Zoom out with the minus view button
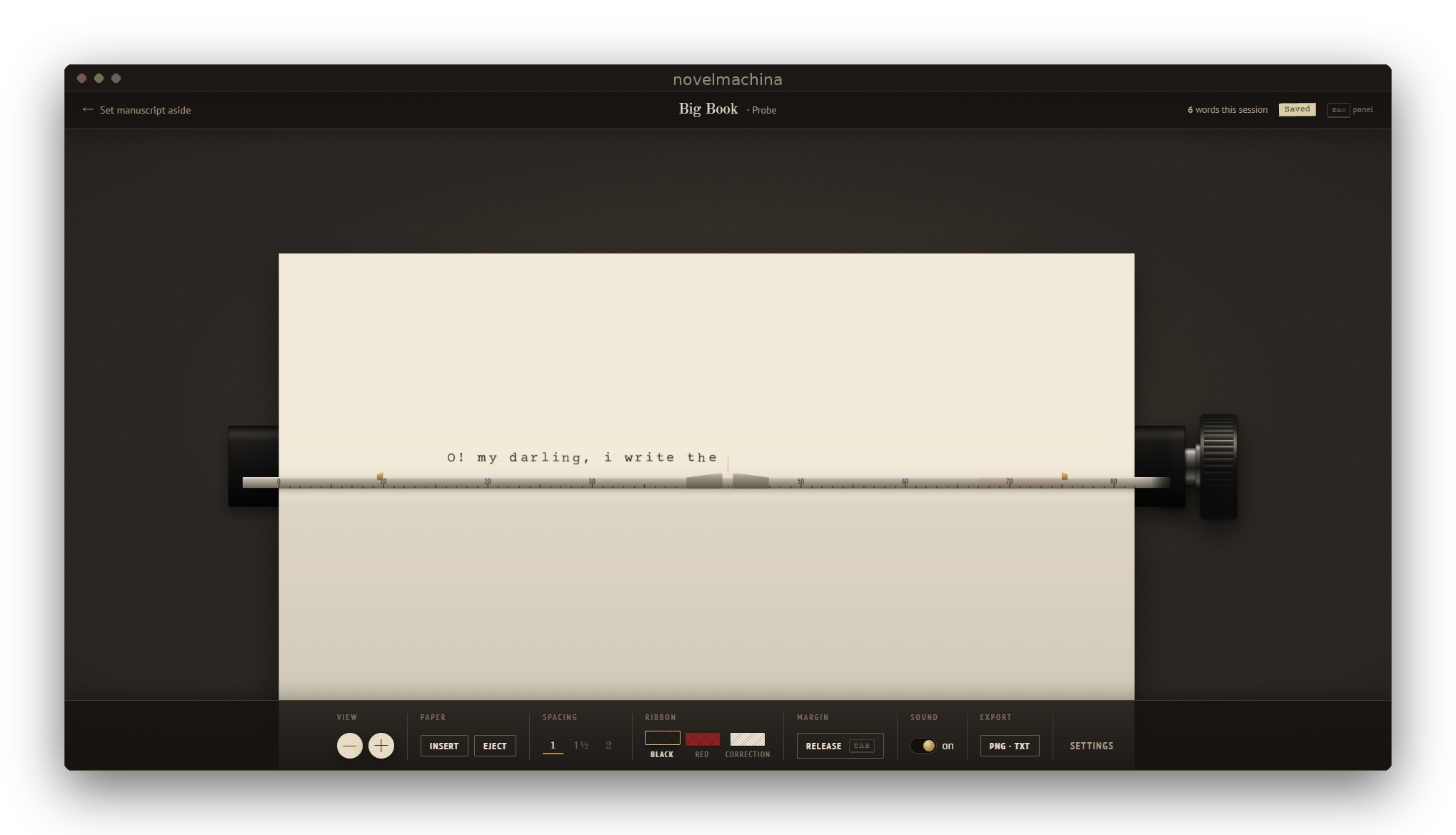This screenshot has height=835, width=1456. point(349,746)
